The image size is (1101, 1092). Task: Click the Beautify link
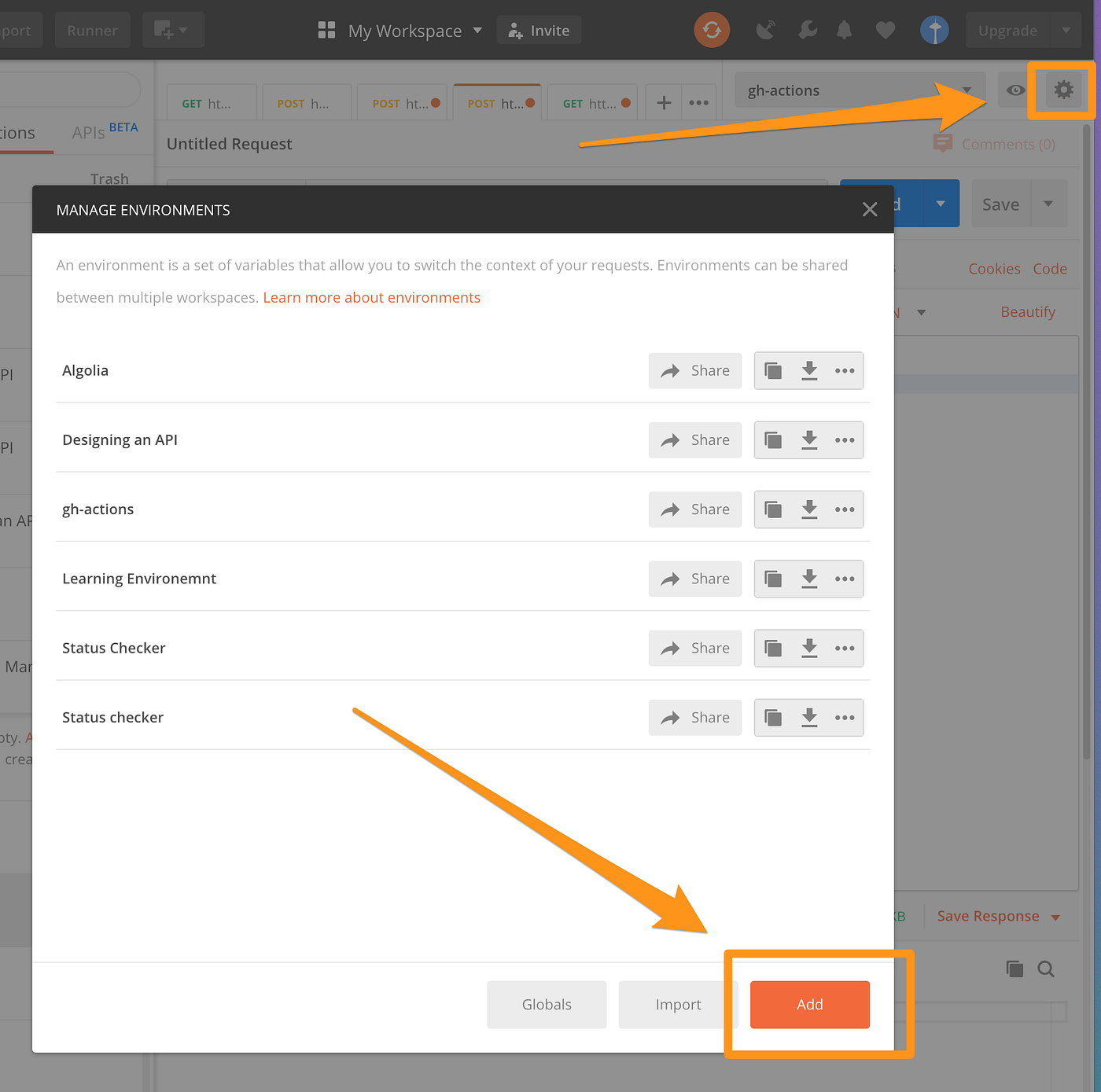(x=1028, y=312)
